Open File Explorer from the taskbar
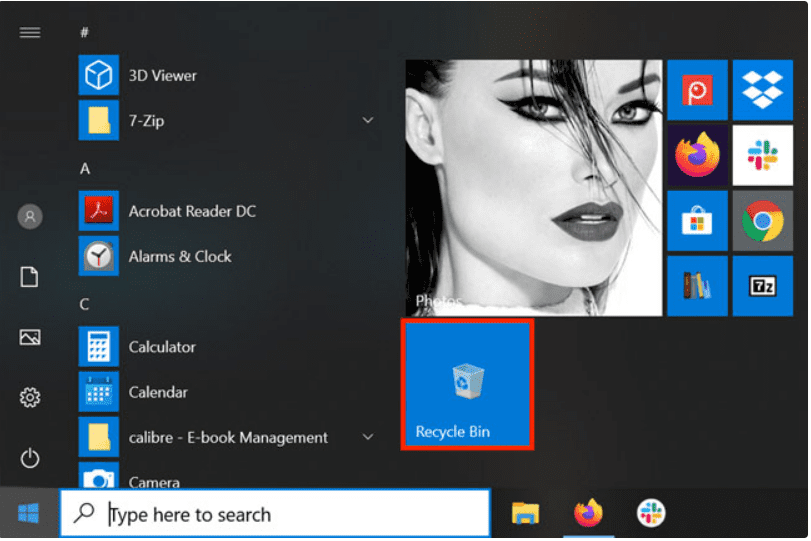Image resolution: width=811 pixels, height=541 pixels. pyautogui.click(x=525, y=514)
